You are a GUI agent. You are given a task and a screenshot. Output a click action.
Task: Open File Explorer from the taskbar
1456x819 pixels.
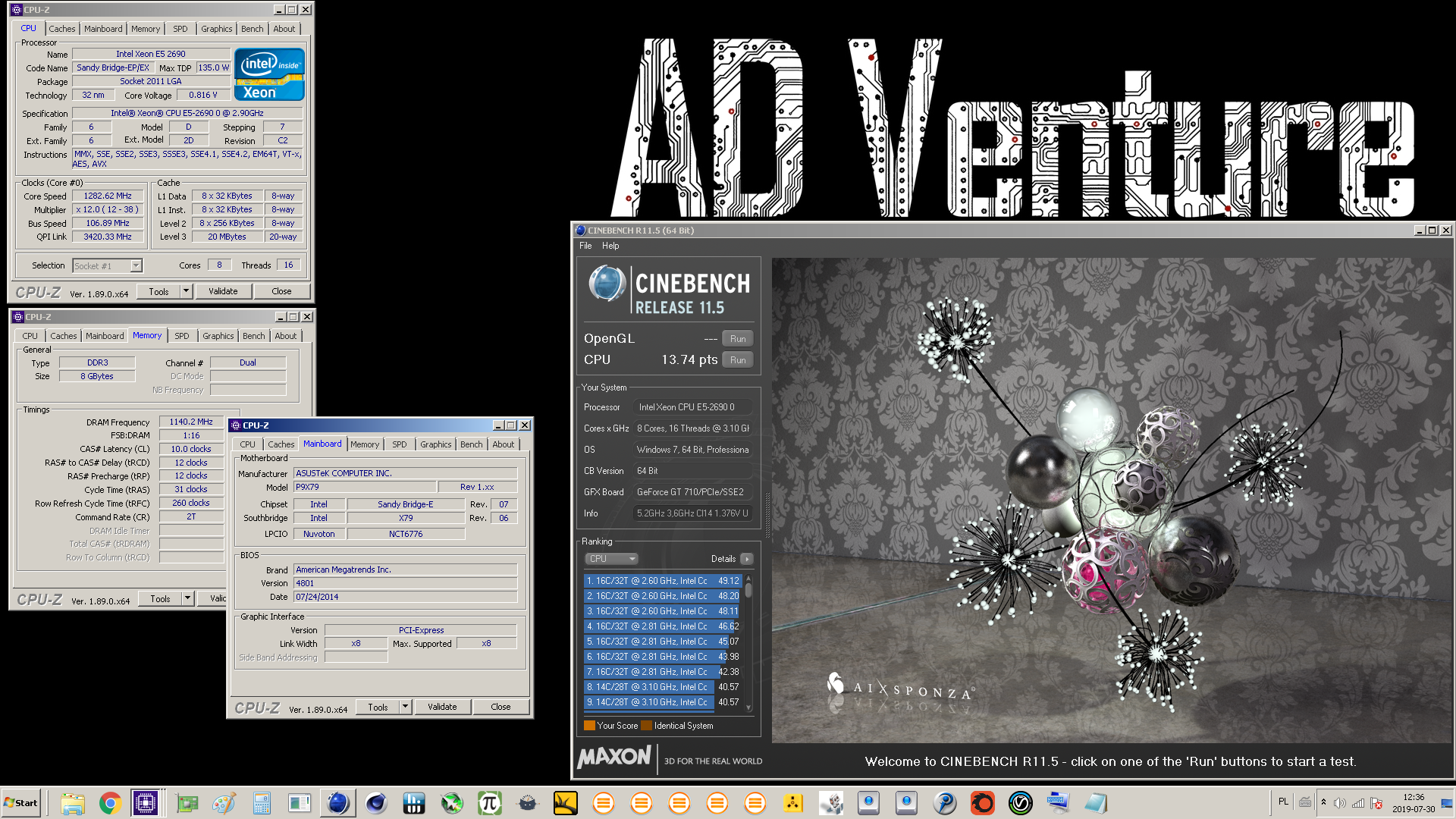(73, 803)
